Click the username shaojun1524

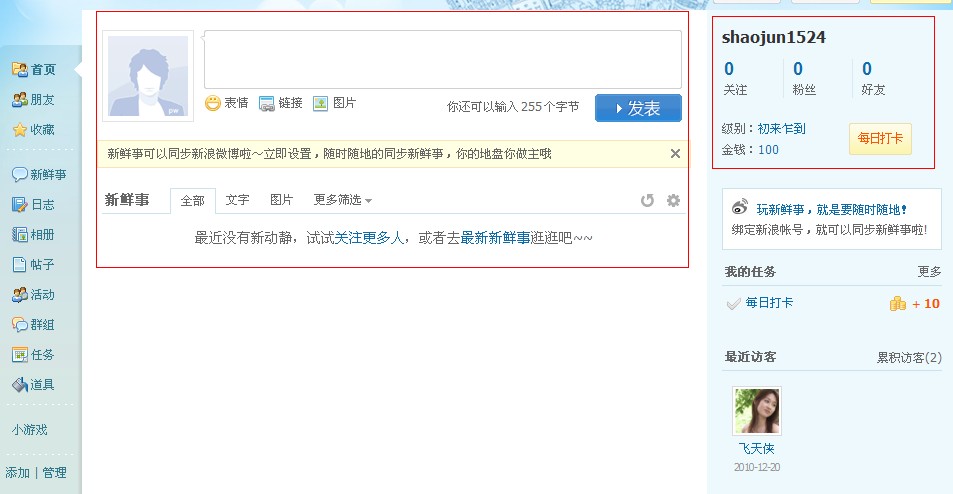(774, 37)
